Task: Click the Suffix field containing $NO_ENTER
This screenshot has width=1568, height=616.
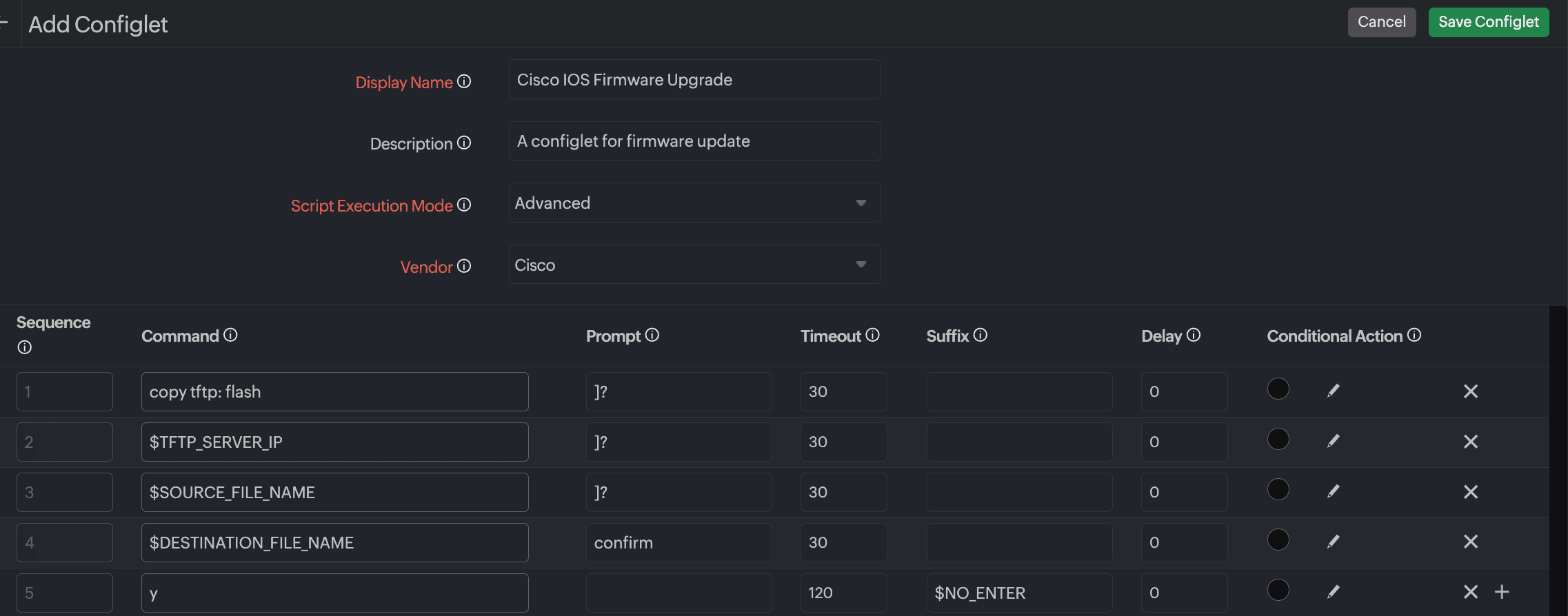Action: click(x=1018, y=593)
